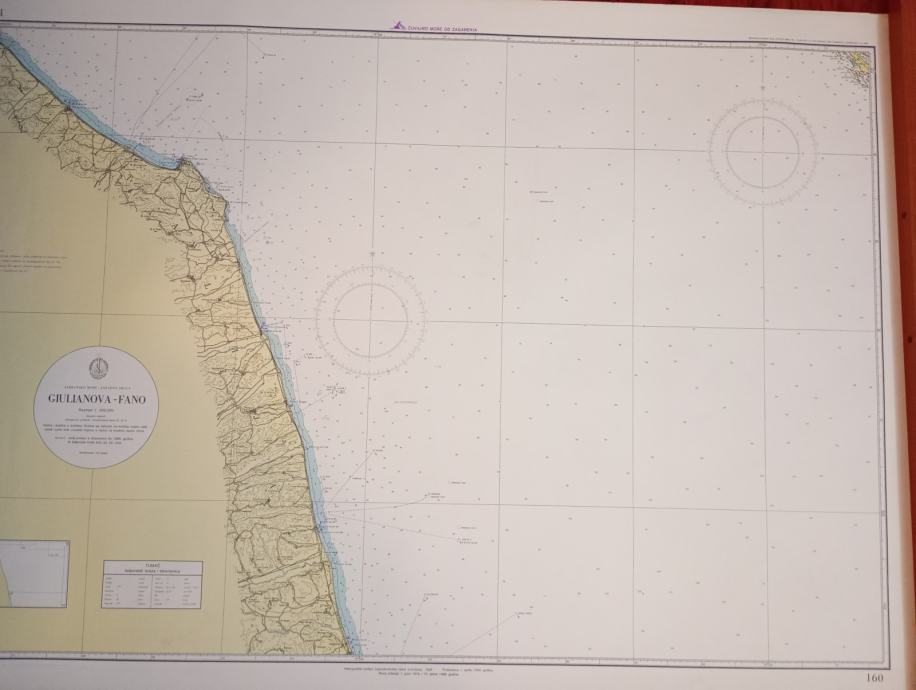
Task: Click the small inset map at lower left
Action: pos(34,574)
